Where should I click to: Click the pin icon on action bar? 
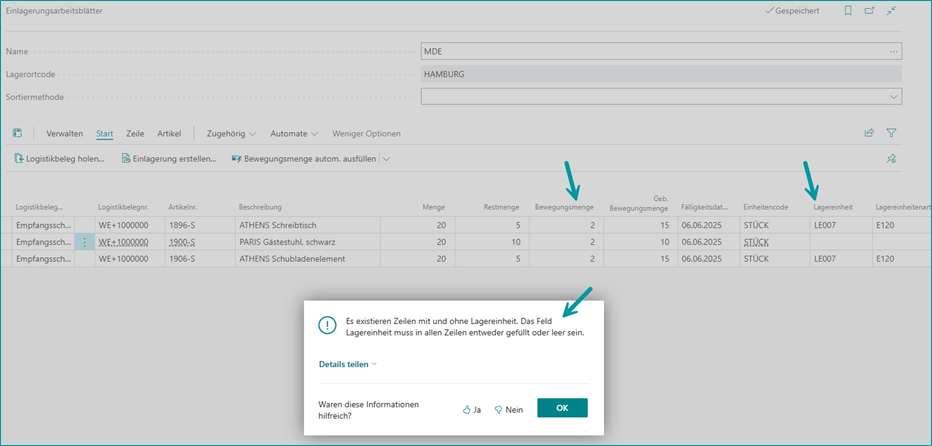click(891, 158)
